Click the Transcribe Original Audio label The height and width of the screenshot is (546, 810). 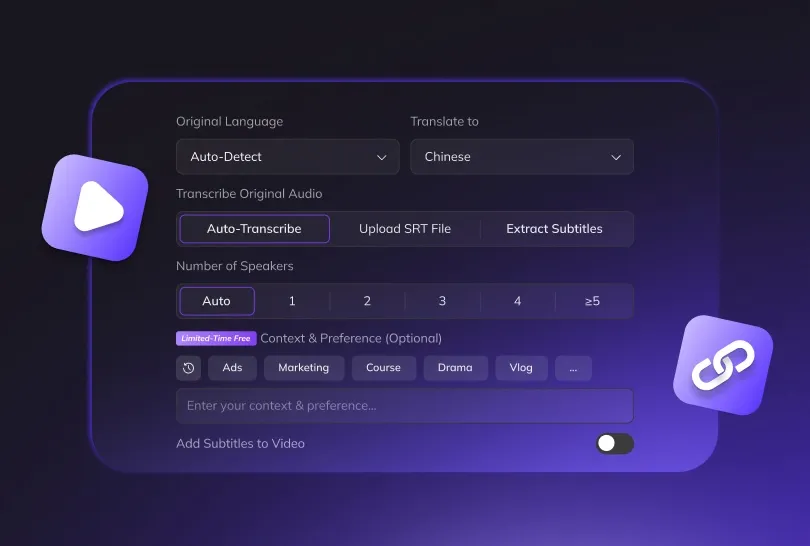tap(249, 194)
